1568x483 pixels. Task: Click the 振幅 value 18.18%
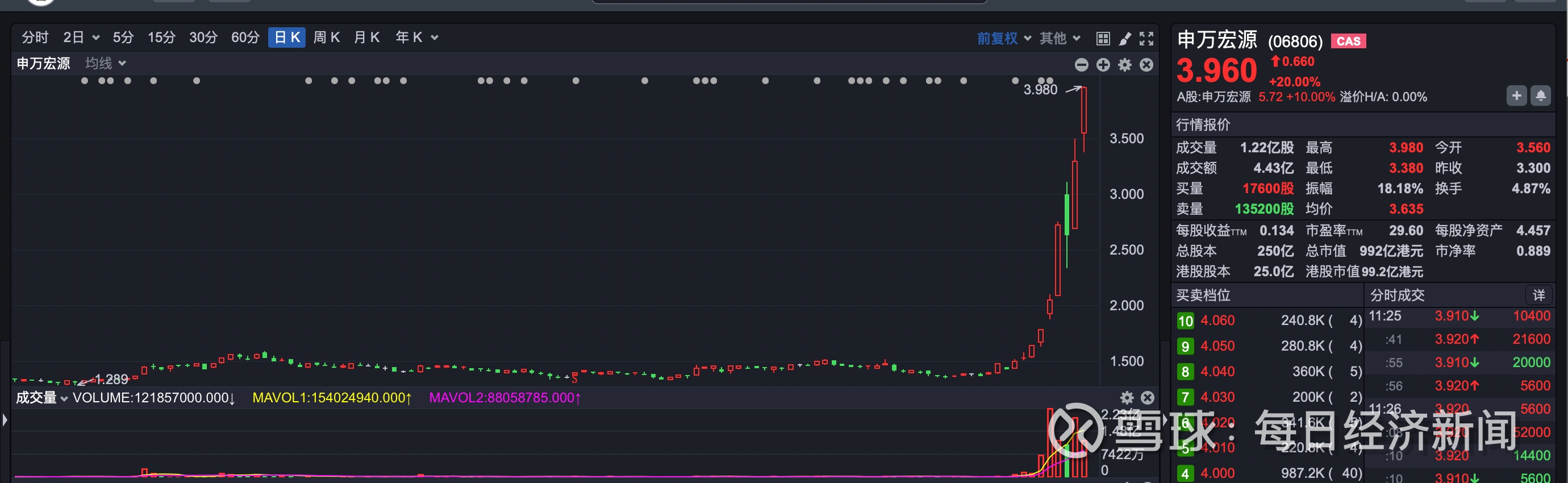tap(1400, 189)
